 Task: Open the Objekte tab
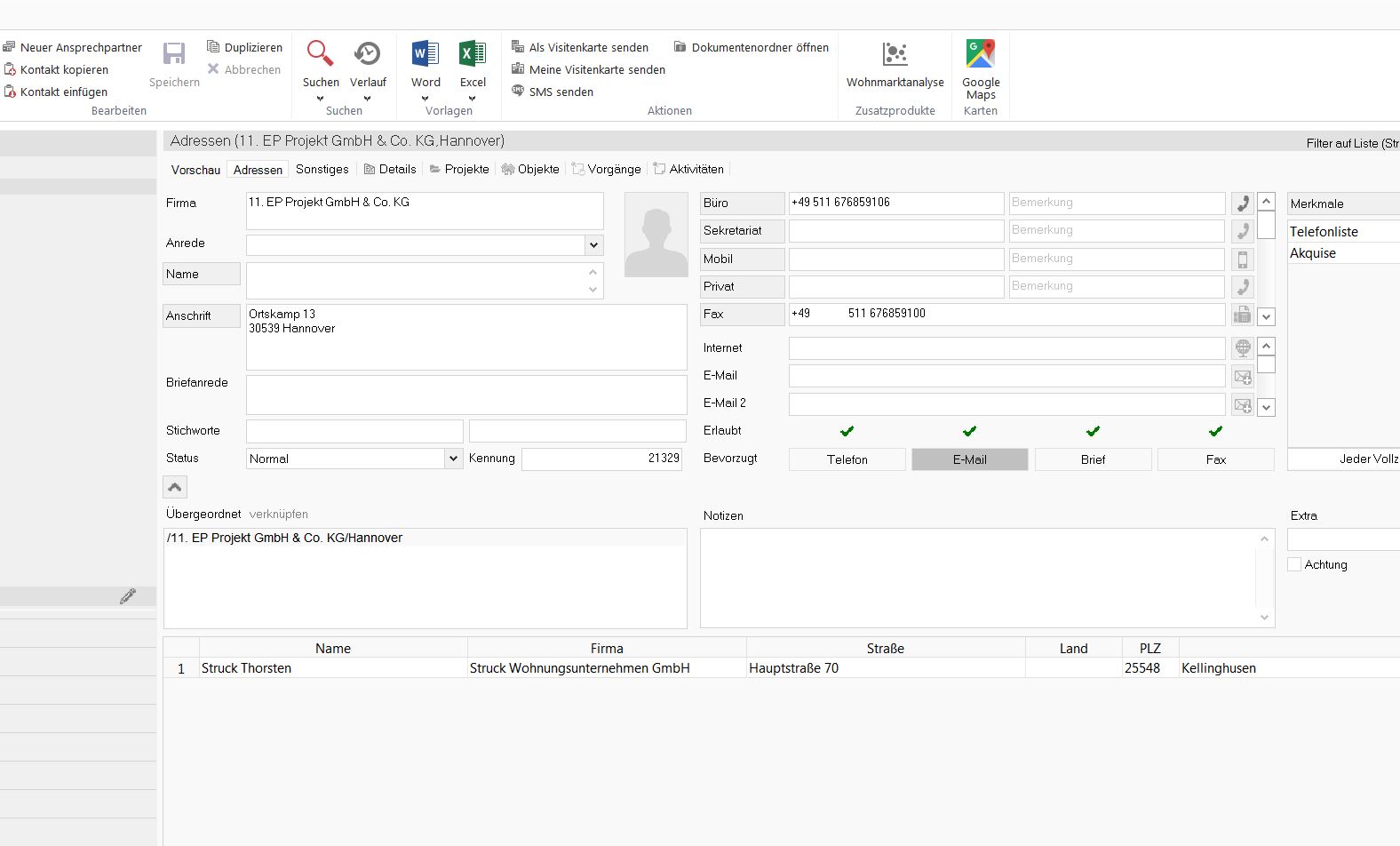pos(531,169)
